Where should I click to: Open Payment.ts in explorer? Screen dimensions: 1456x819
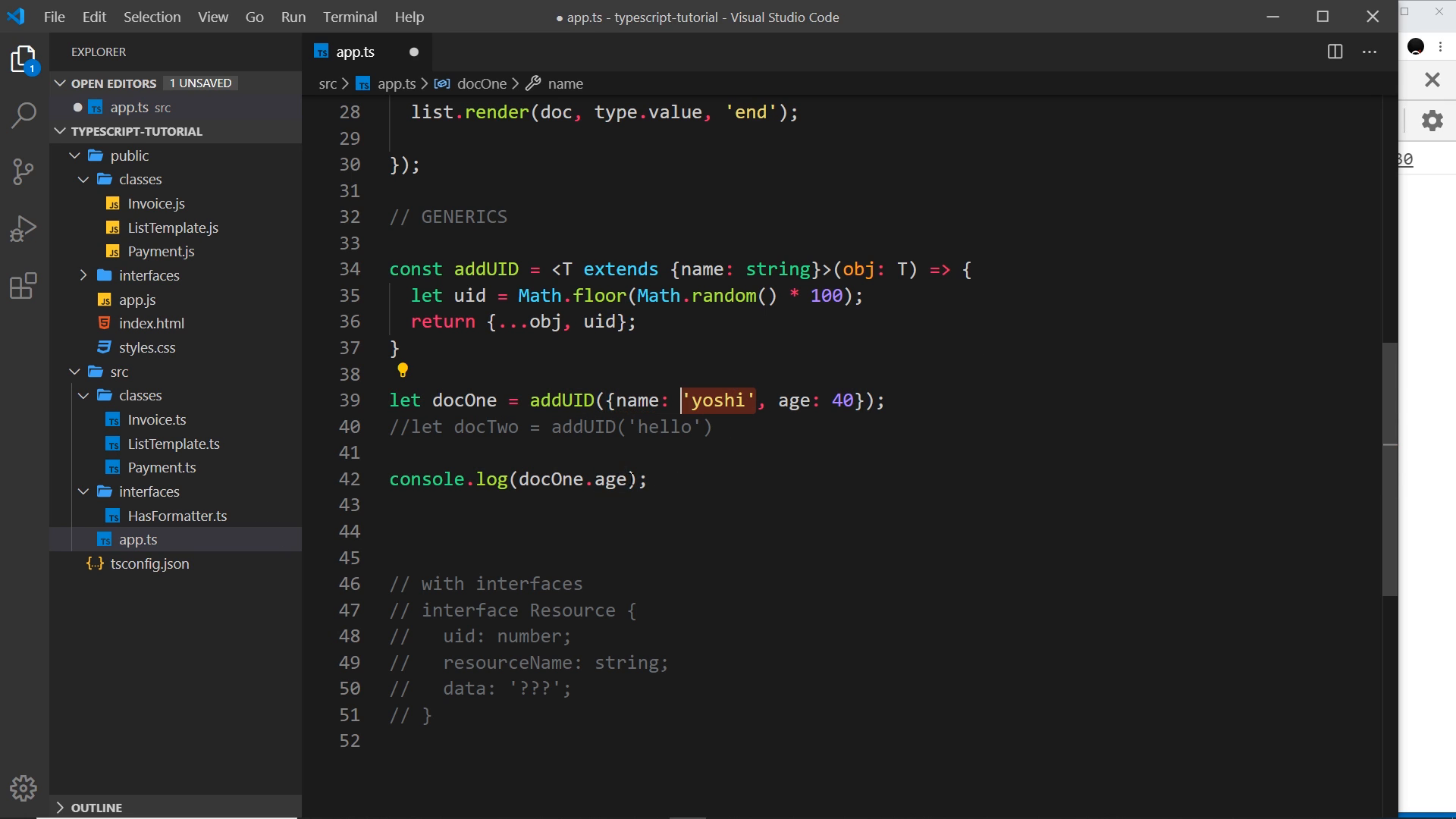[162, 467]
